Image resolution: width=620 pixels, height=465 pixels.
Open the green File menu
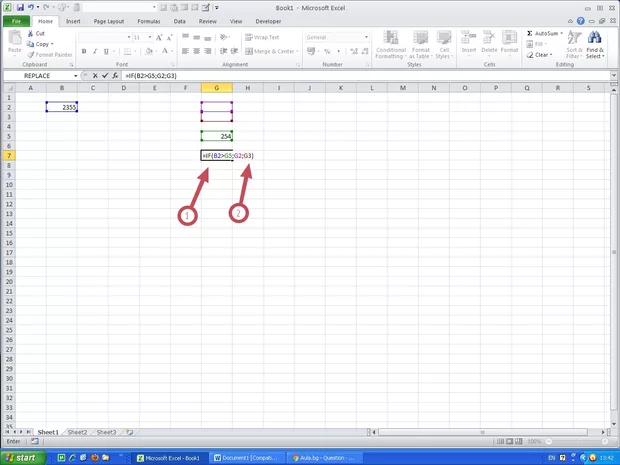[16, 20]
